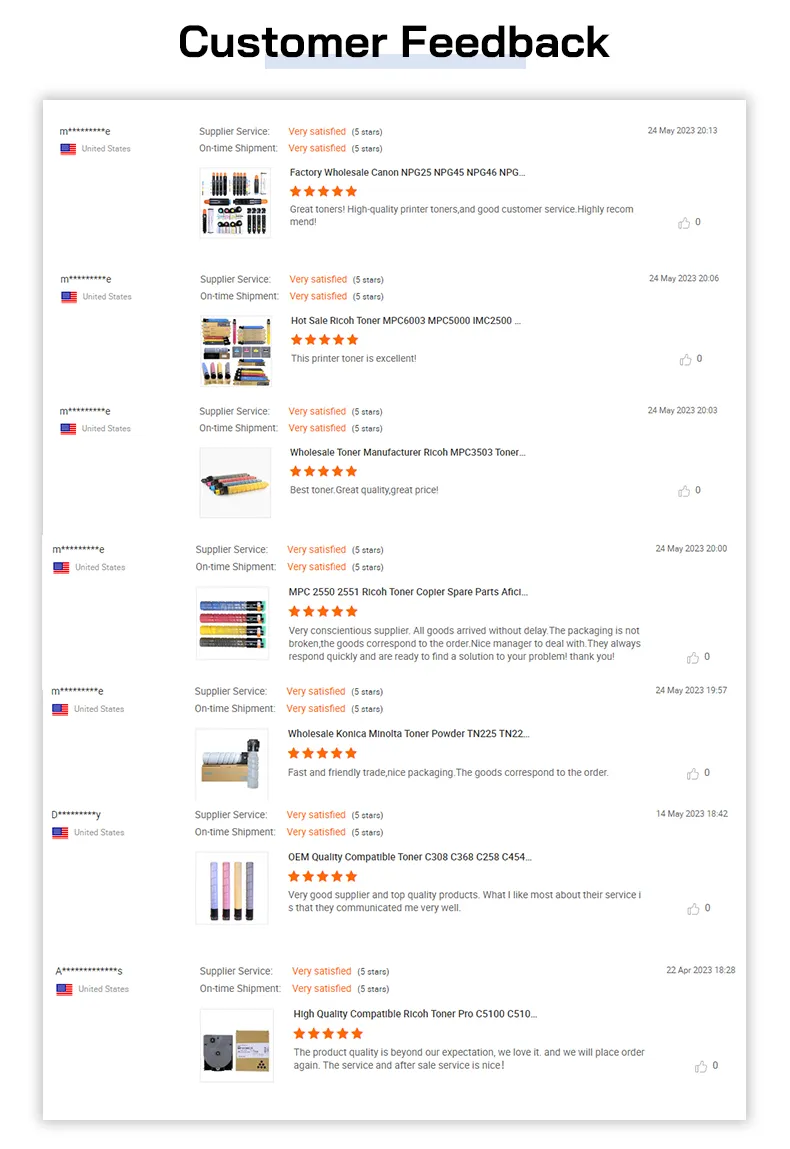Open High Quality Compatible Ricoh Toner Pro link
The height and width of the screenshot is (1149, 790).
point(415,1014)
